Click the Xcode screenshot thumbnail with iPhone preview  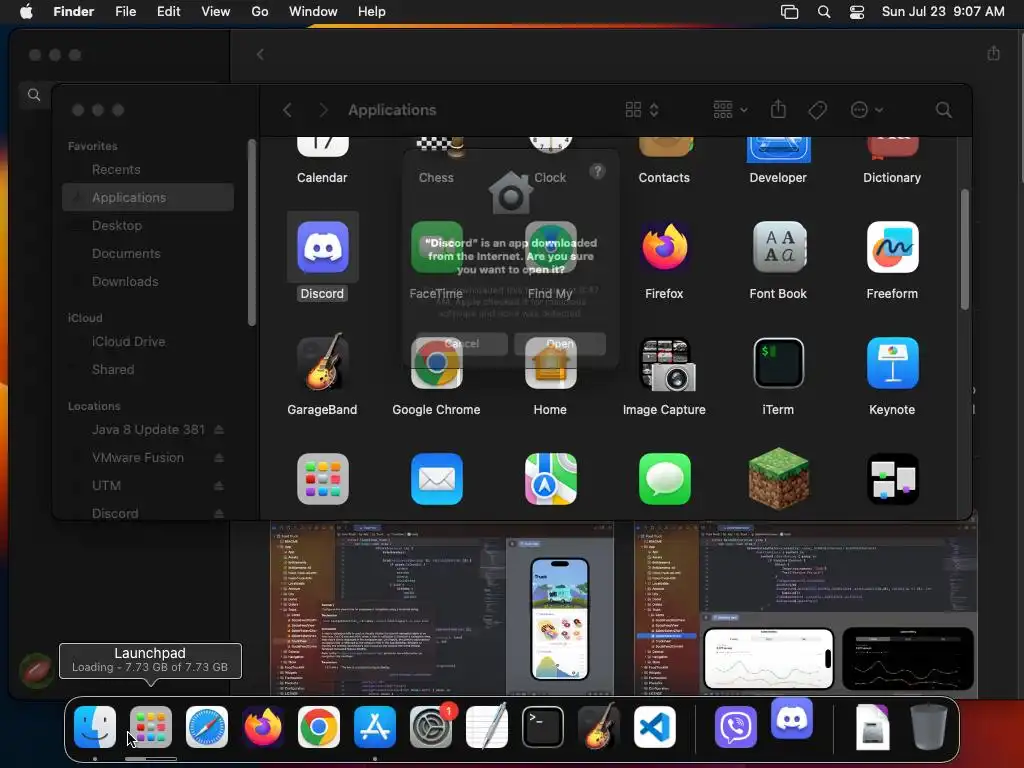click(442, 609)
